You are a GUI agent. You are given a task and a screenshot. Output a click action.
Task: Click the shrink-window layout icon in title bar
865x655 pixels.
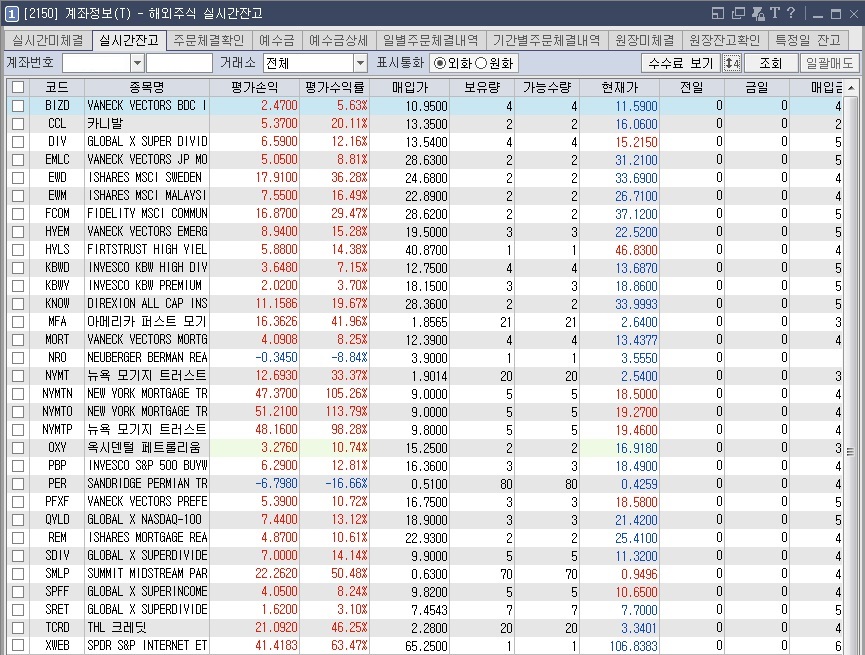click(718, 13)
